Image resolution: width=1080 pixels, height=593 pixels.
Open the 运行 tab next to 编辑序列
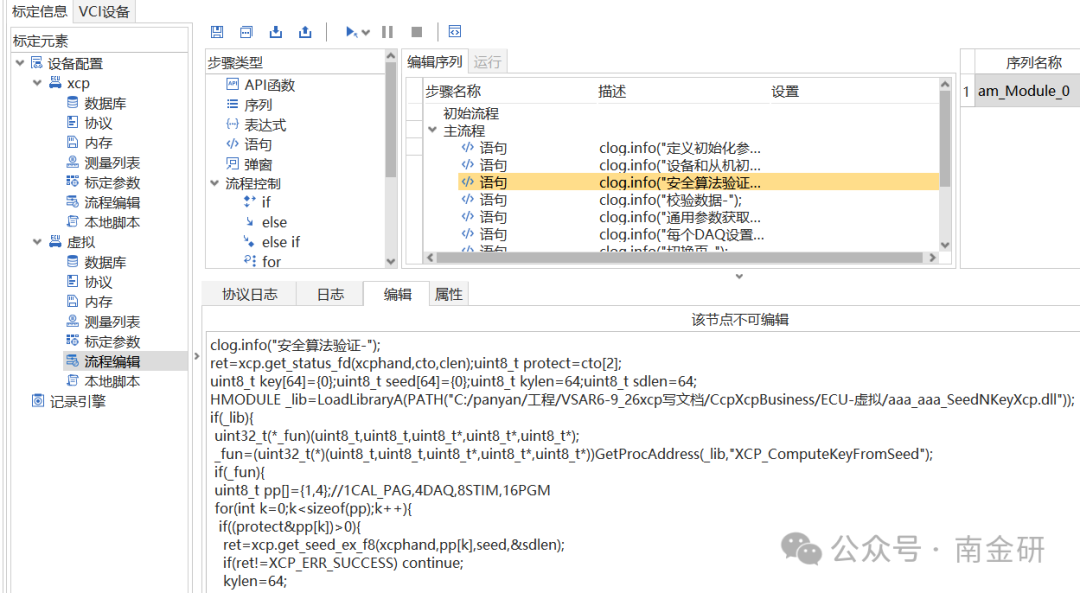pos(487,61)
